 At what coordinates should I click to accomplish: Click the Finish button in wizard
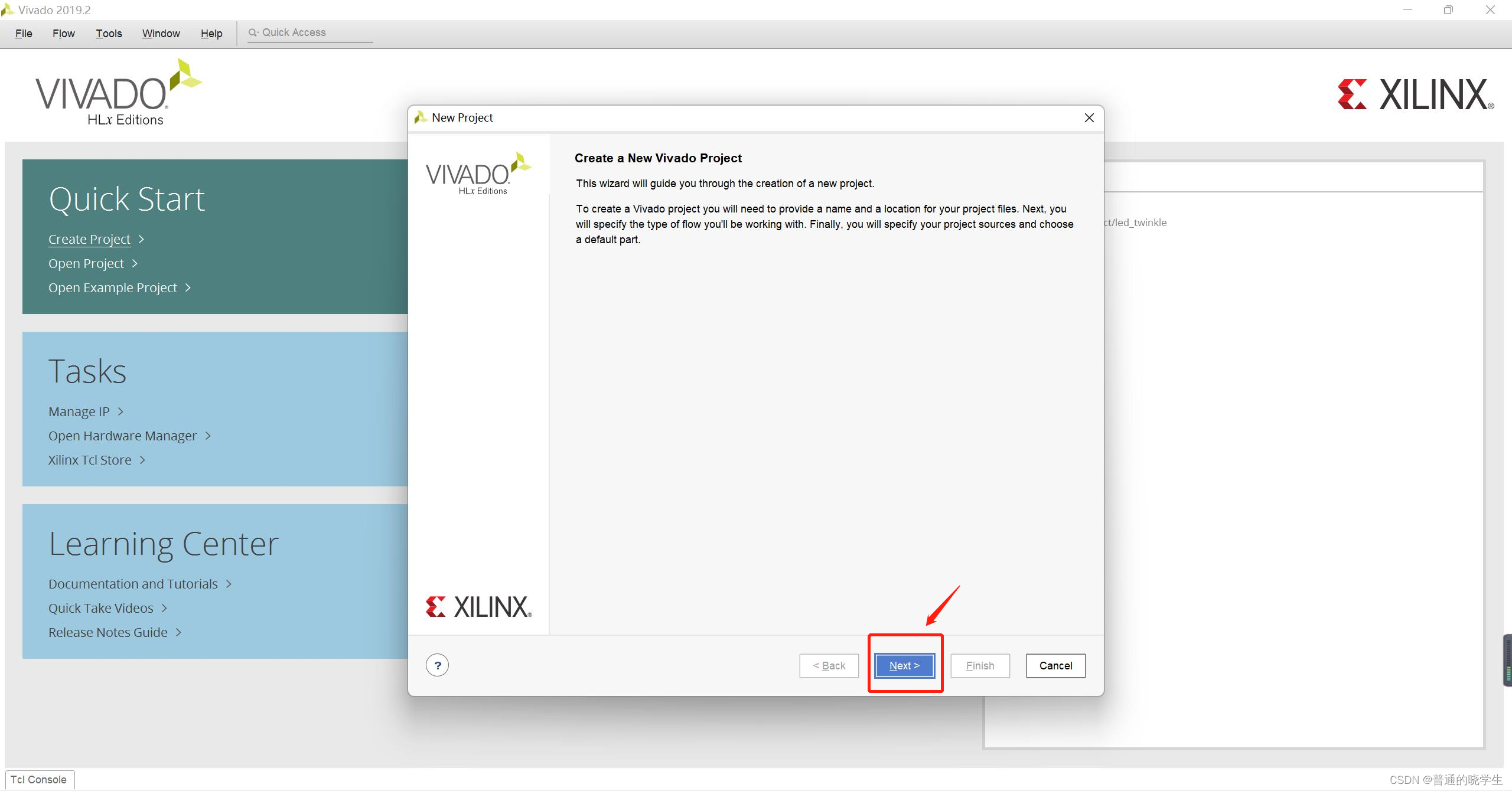tap(979, 665)
